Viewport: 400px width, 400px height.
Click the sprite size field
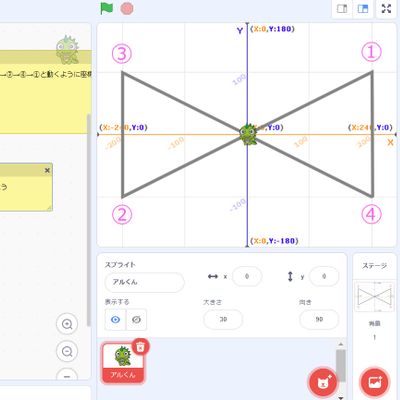[x=223, y=319]
